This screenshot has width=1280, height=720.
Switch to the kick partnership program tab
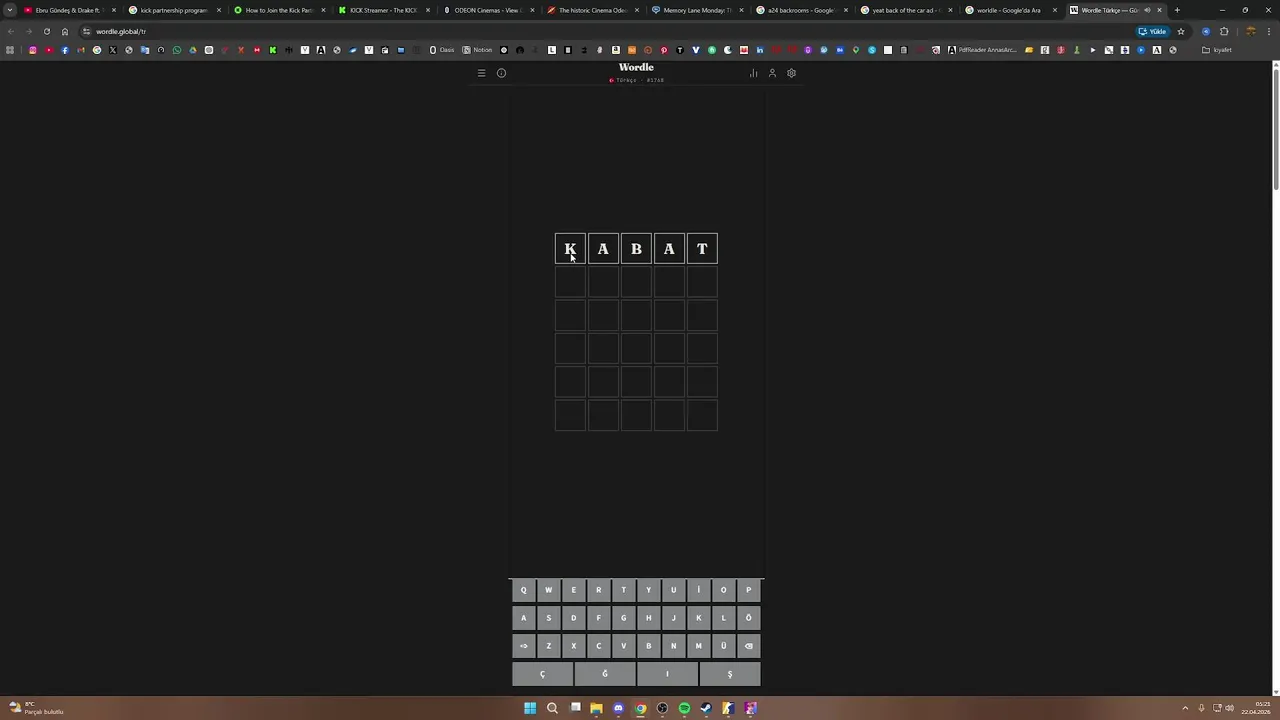(173, 10)
